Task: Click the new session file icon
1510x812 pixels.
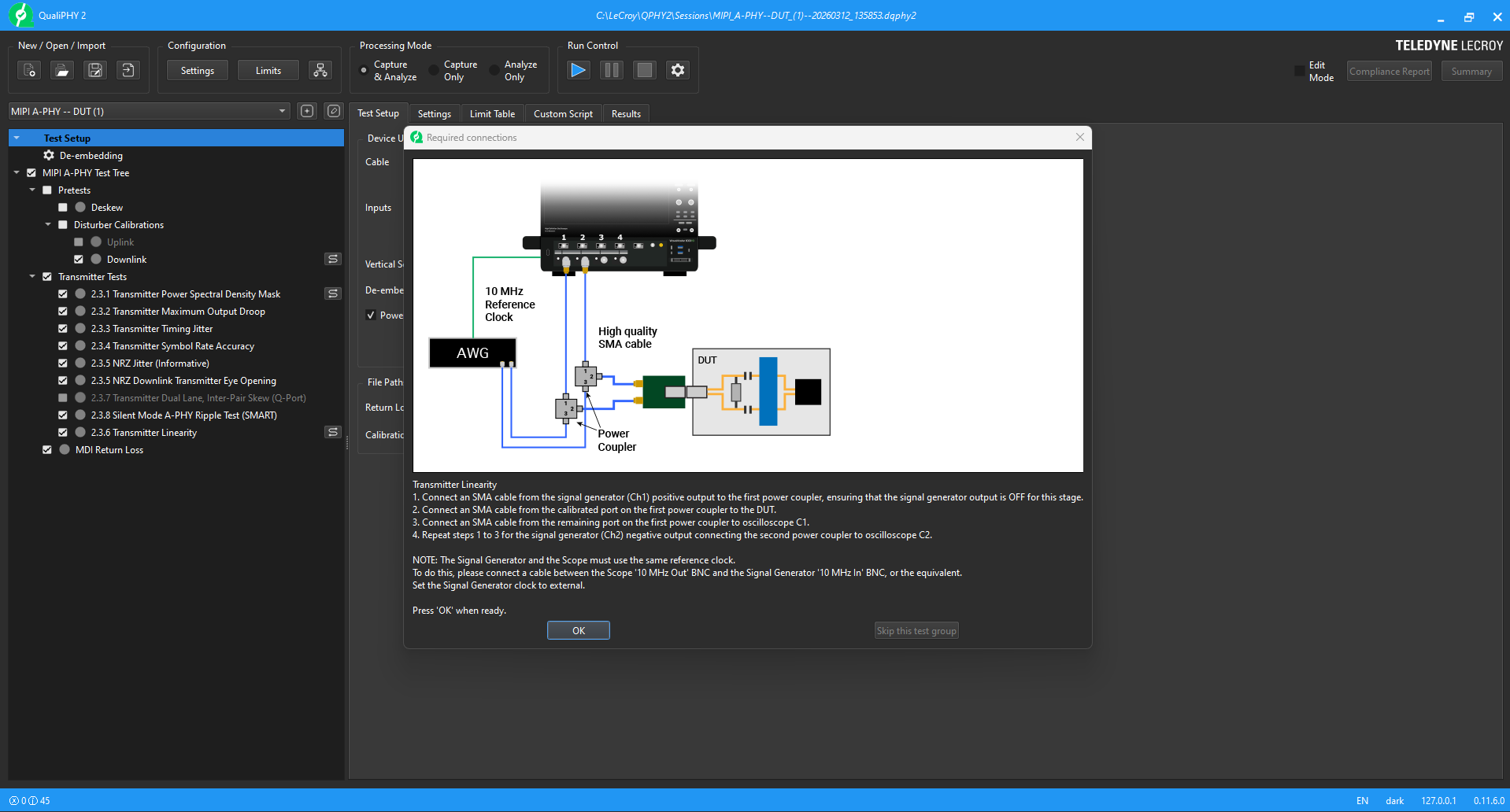Action: (29, 71)
